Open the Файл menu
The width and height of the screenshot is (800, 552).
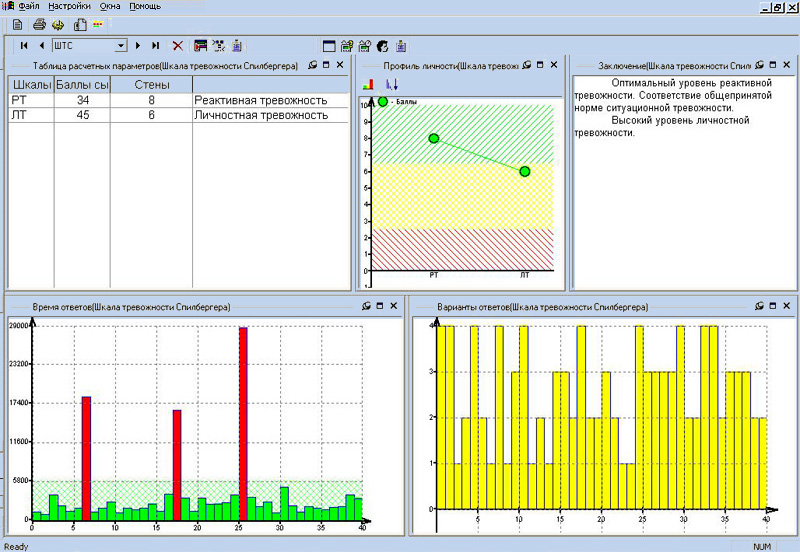pyautogui.click(x=28, y=6)
